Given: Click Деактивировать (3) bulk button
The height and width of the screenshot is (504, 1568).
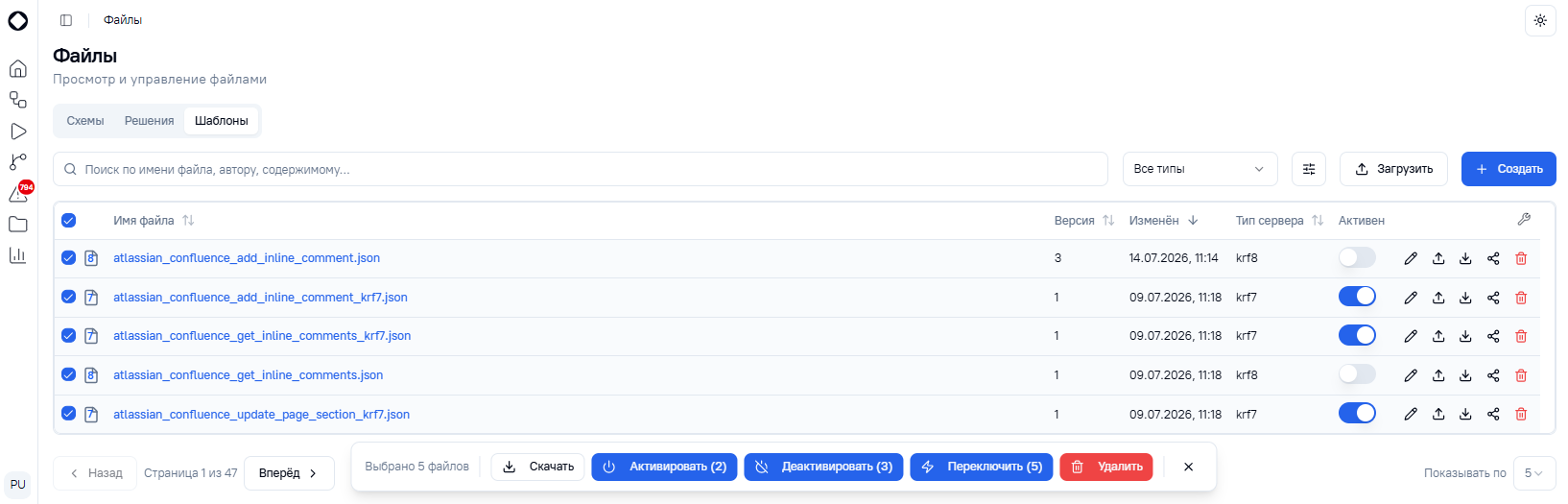Looking at the screenshot, I should click(x=823, y=467).
